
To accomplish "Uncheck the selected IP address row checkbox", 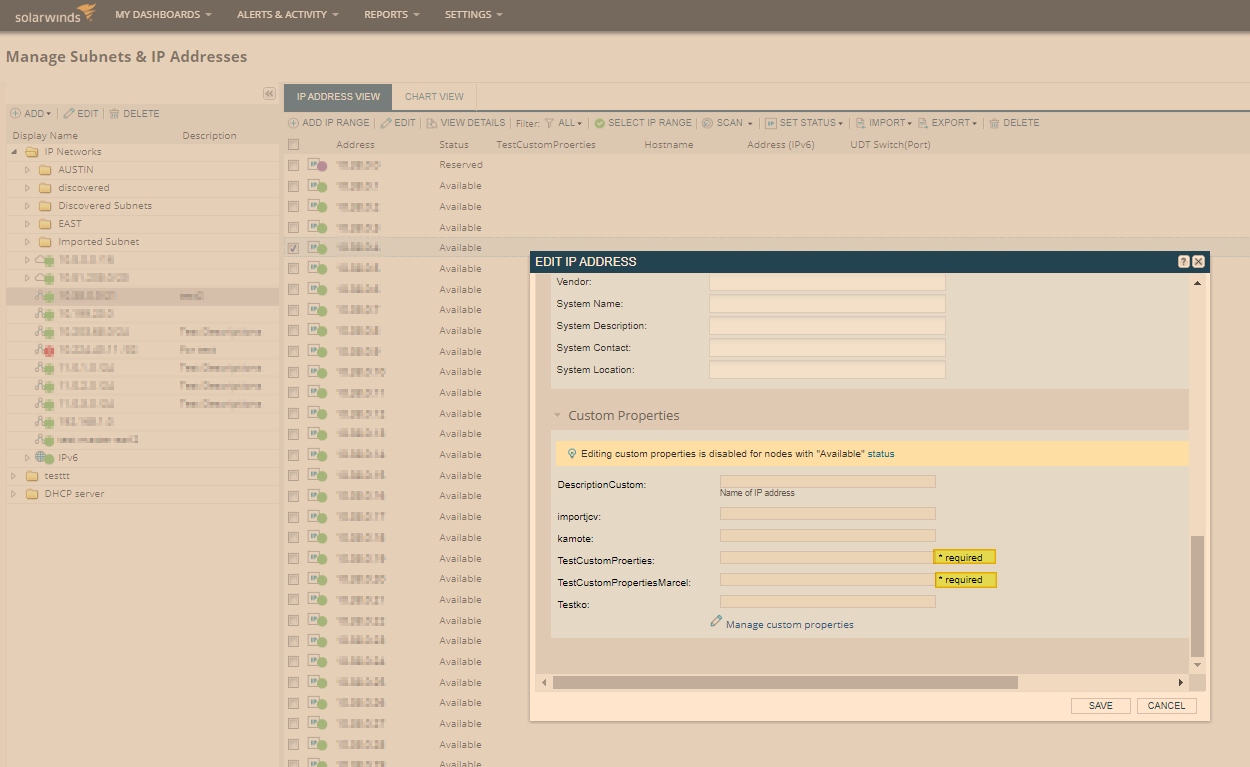I will [293, 248].
